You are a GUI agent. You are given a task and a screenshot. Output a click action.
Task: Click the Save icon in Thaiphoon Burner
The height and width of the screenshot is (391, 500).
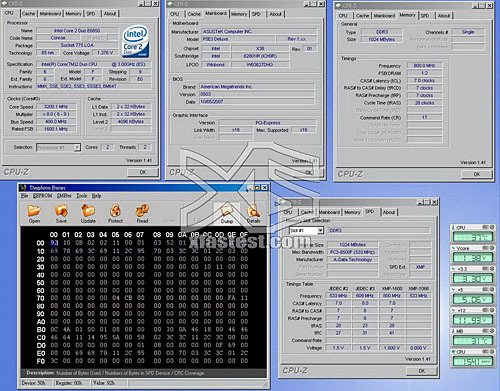click(61, 214)
